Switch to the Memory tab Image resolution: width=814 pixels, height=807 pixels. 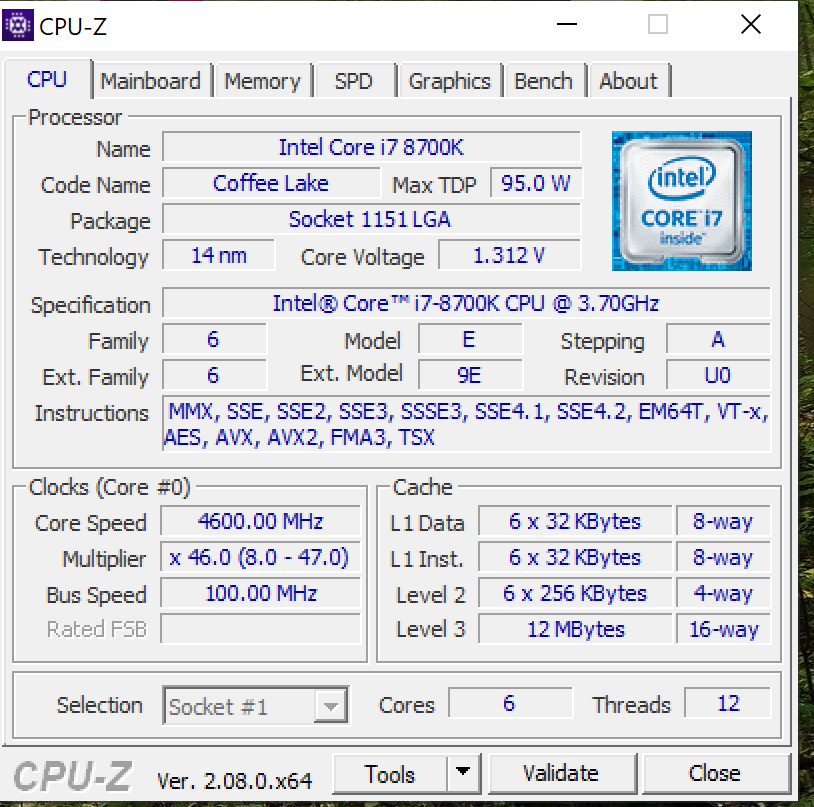click(262, 81)
